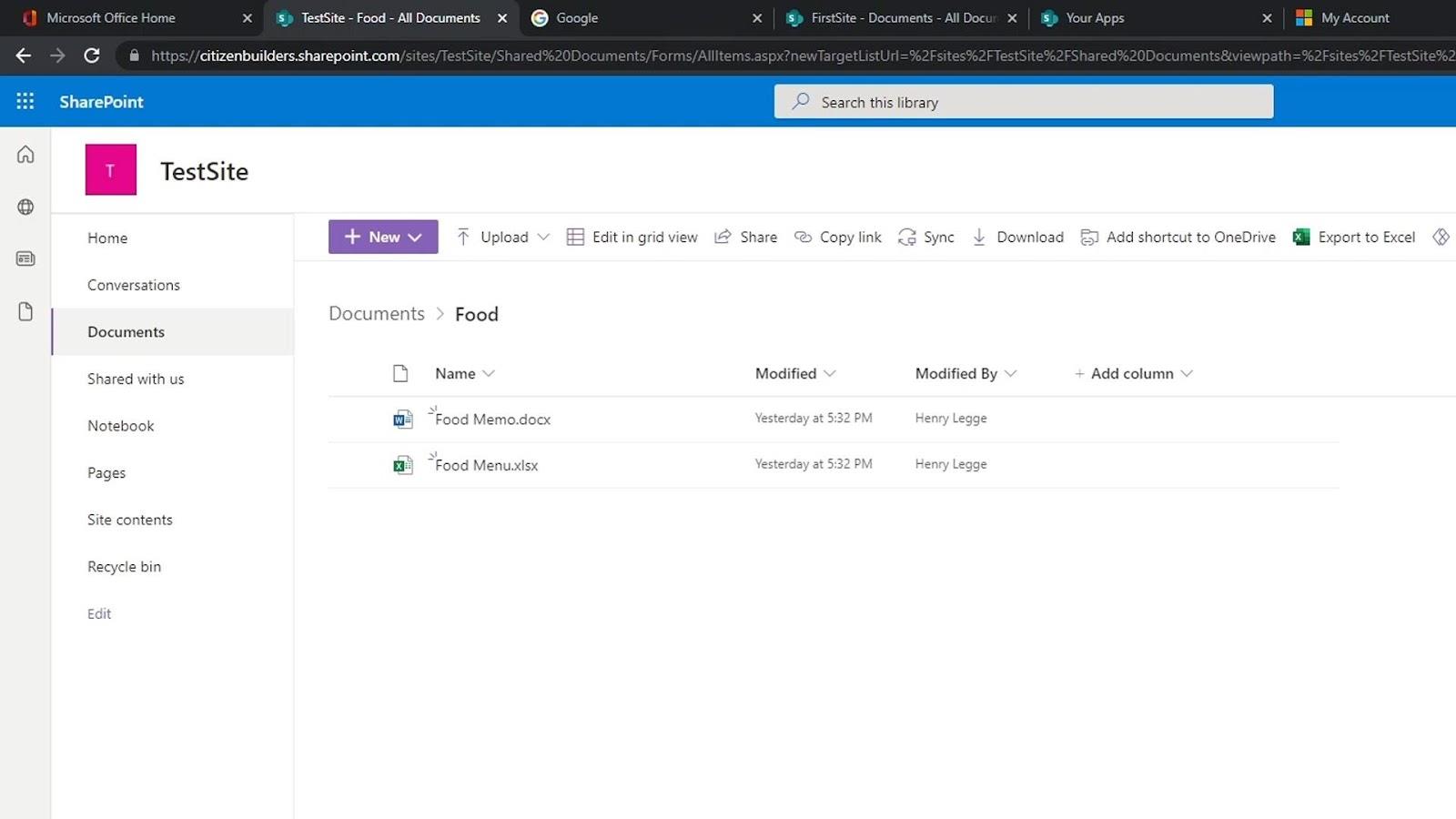Click Henry Legge in Food Memo row
This screenshot has height=819, width=1456.
point(951,419)
